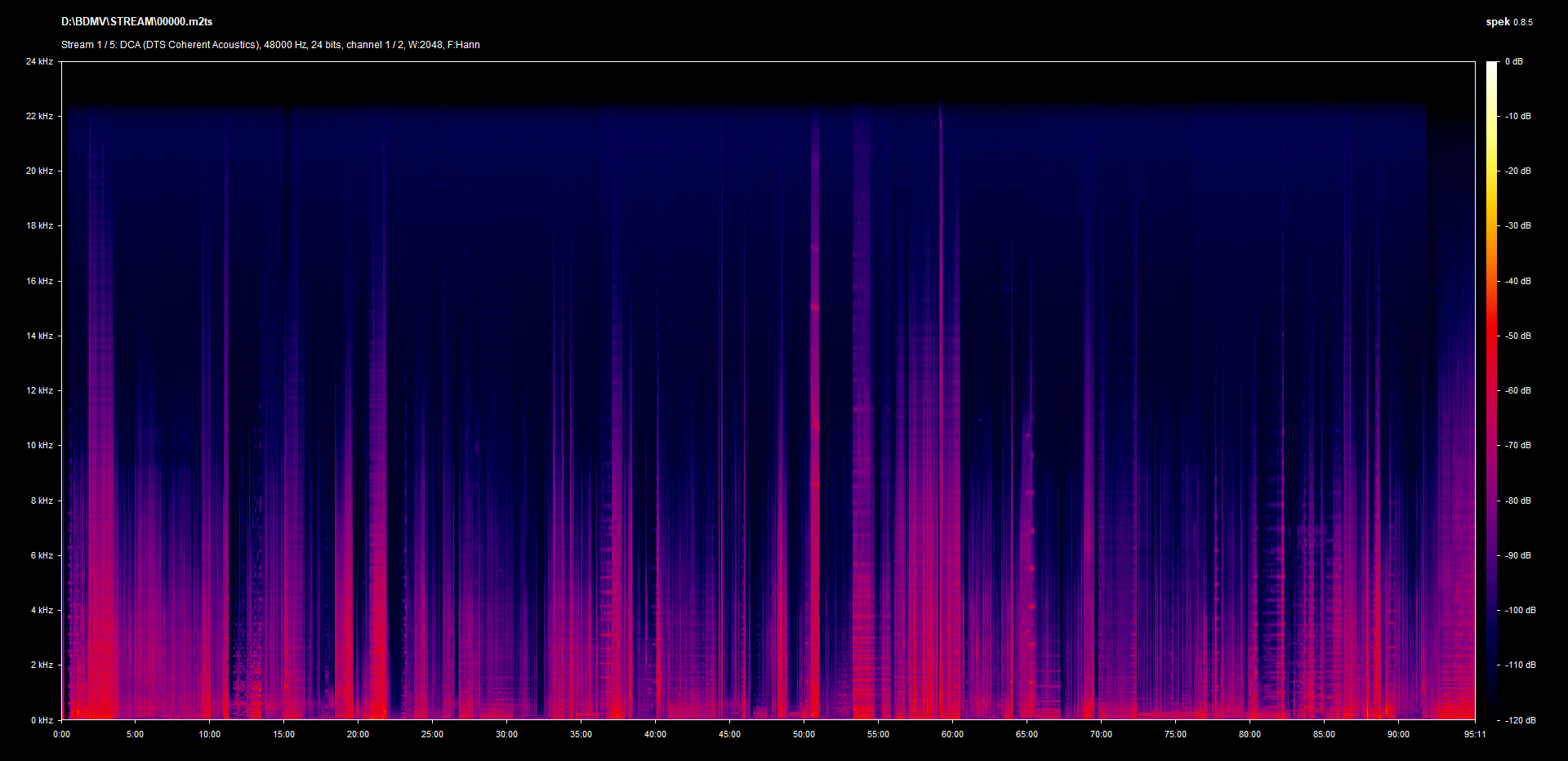The image size is (1568, 761).
Task: Click the 0:00 start time label
Action: [61, 734]
